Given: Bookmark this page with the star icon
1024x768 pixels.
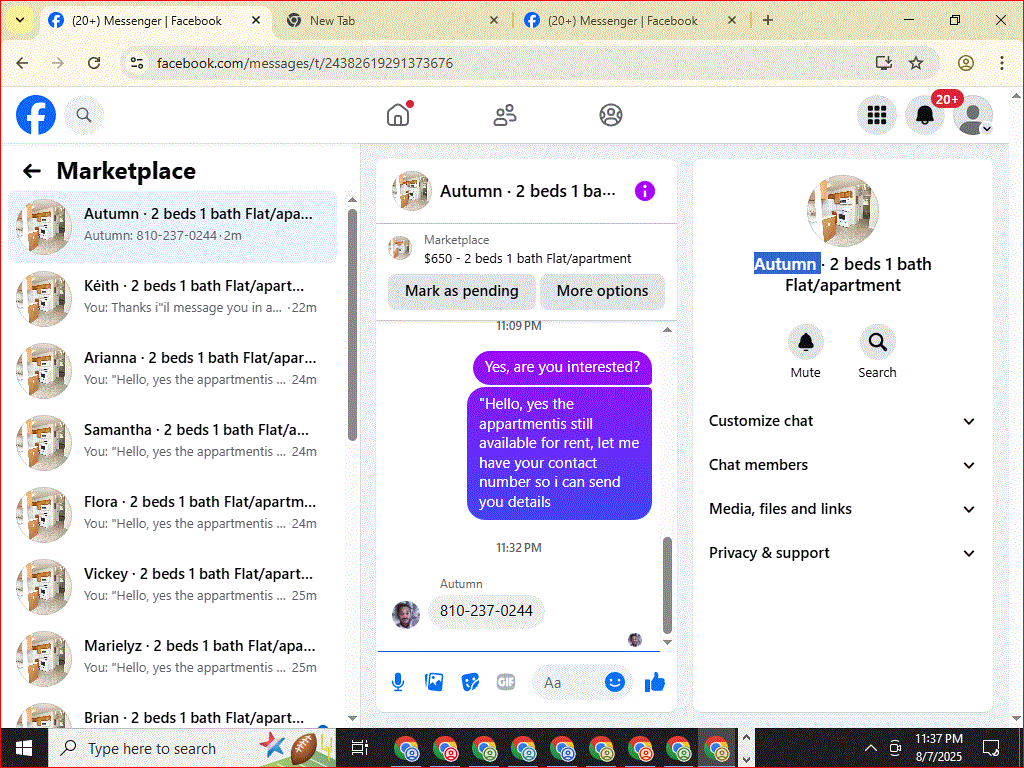Looking at the screenshot, I should pyautogui.click(x=916, y=63).
